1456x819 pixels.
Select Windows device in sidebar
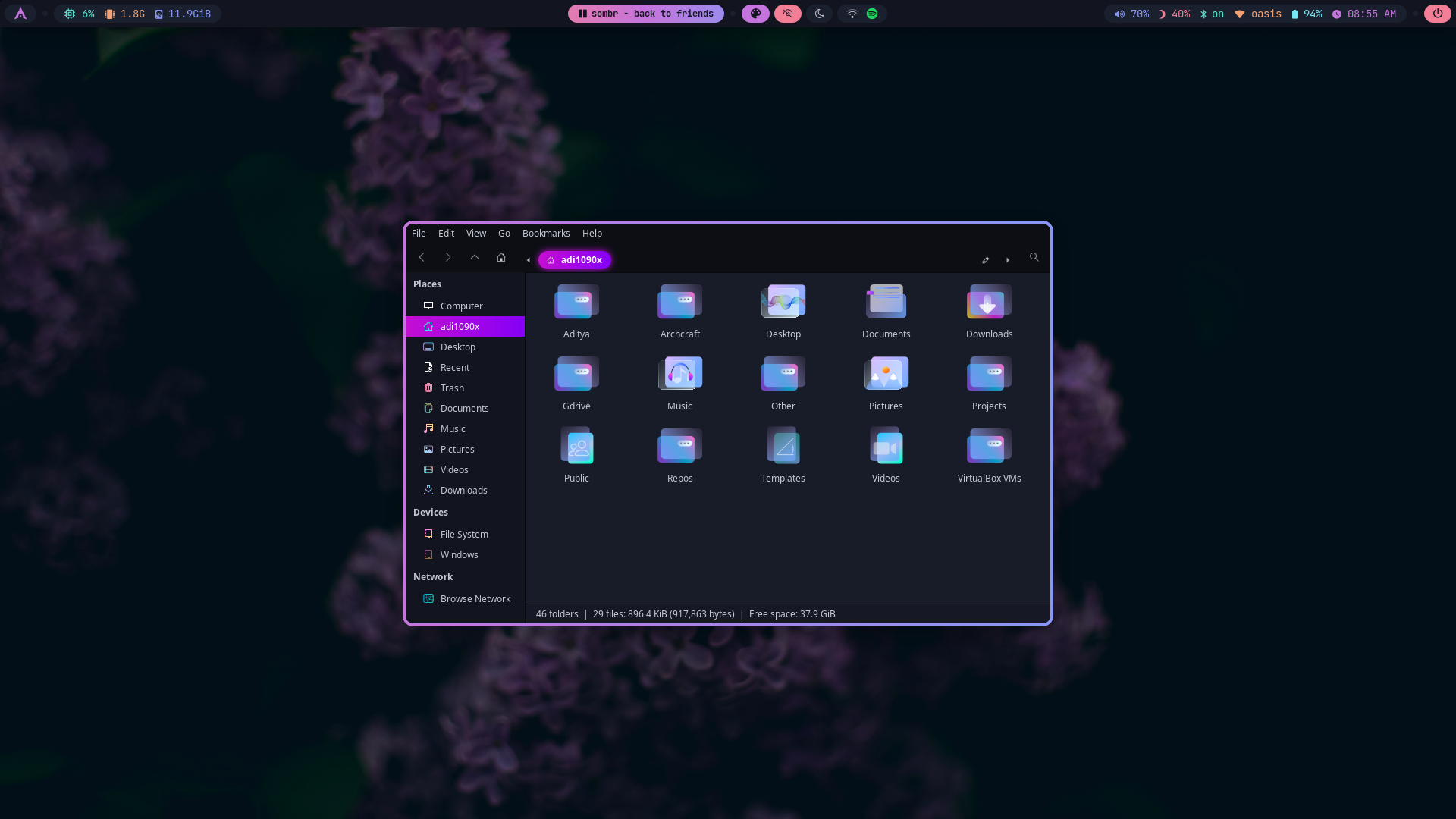coord(459,554)
